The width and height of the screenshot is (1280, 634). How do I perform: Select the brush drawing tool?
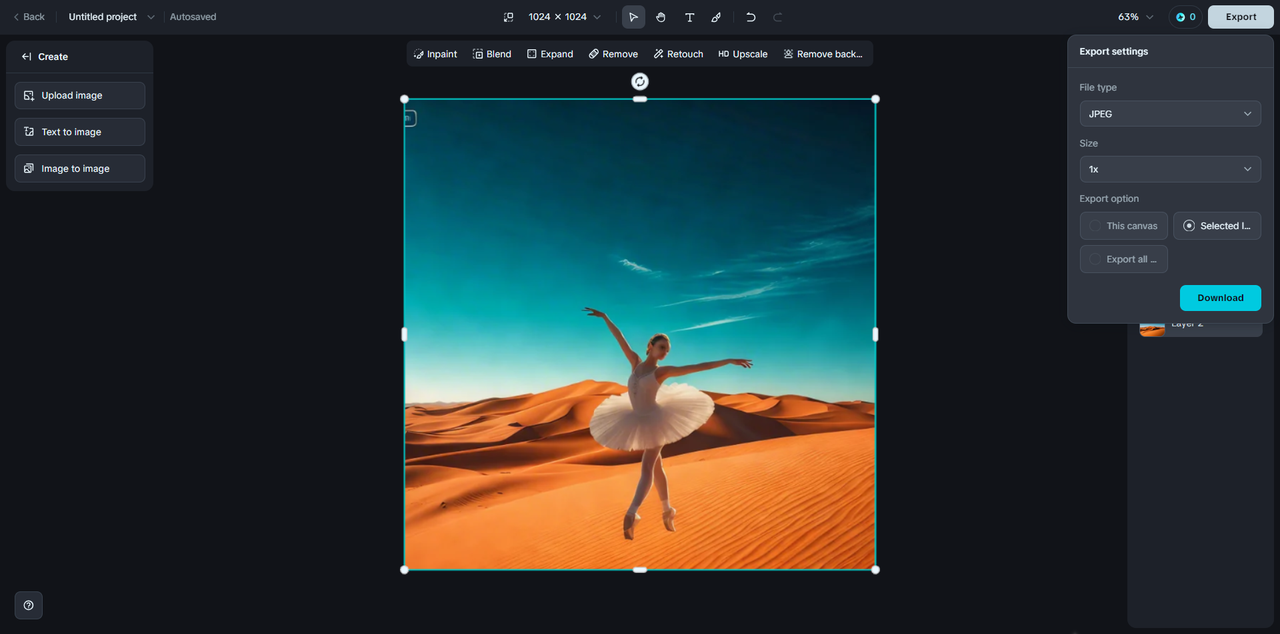[x=716, y=17]
